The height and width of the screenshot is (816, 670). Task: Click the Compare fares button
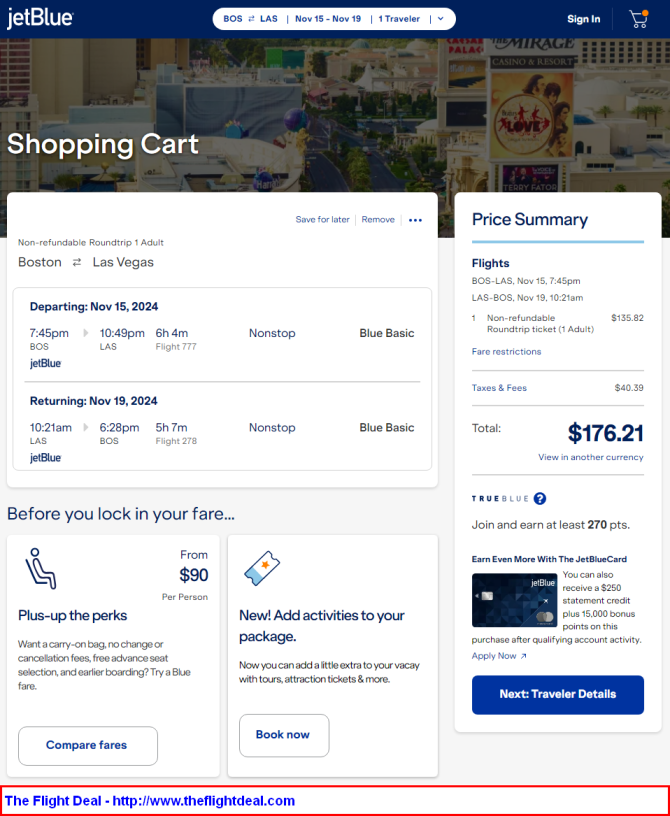(87, 746)
